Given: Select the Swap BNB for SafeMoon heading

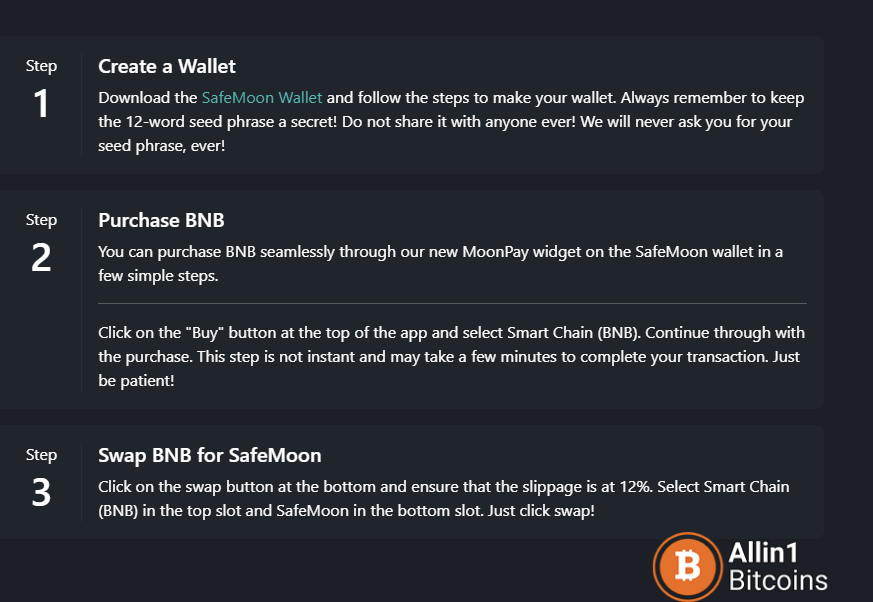Looking at the screenshot, I should pyautogui.click(x=210, y=455).
